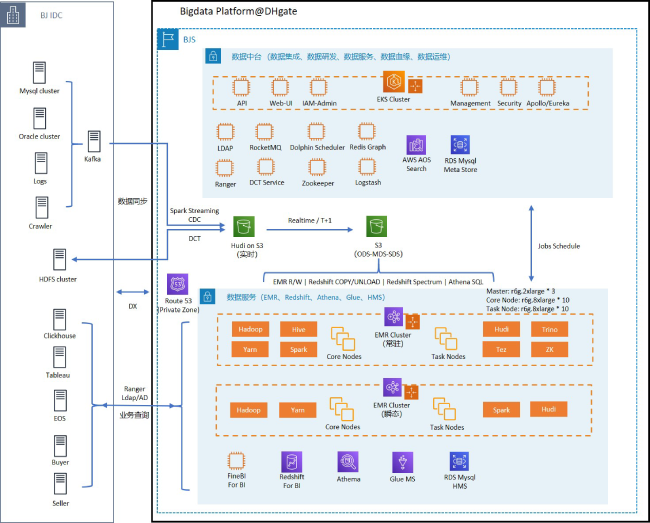Click the RDS Mysql Meta Store icon

pos(460,146)
